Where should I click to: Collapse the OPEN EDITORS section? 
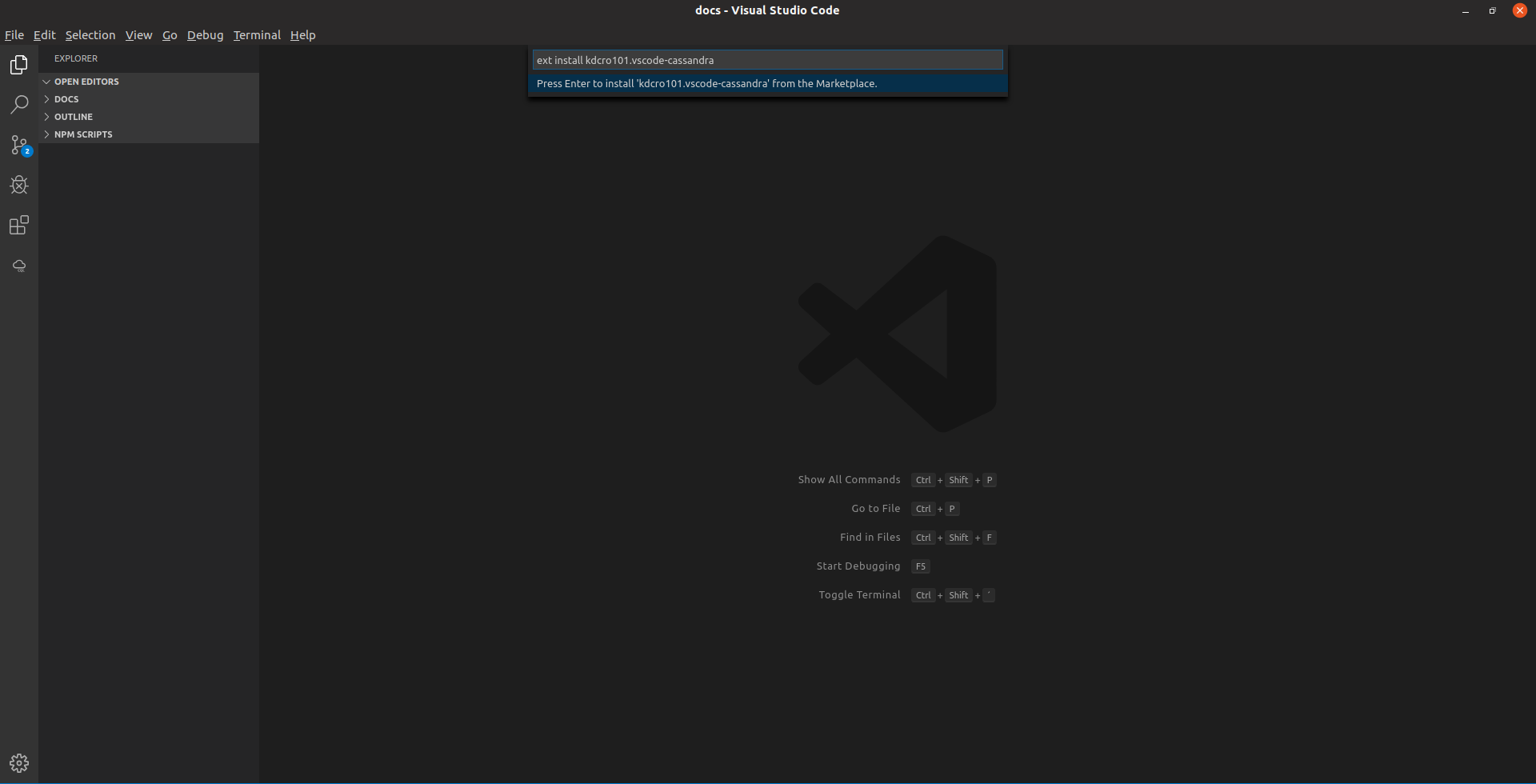pos(88,81)
